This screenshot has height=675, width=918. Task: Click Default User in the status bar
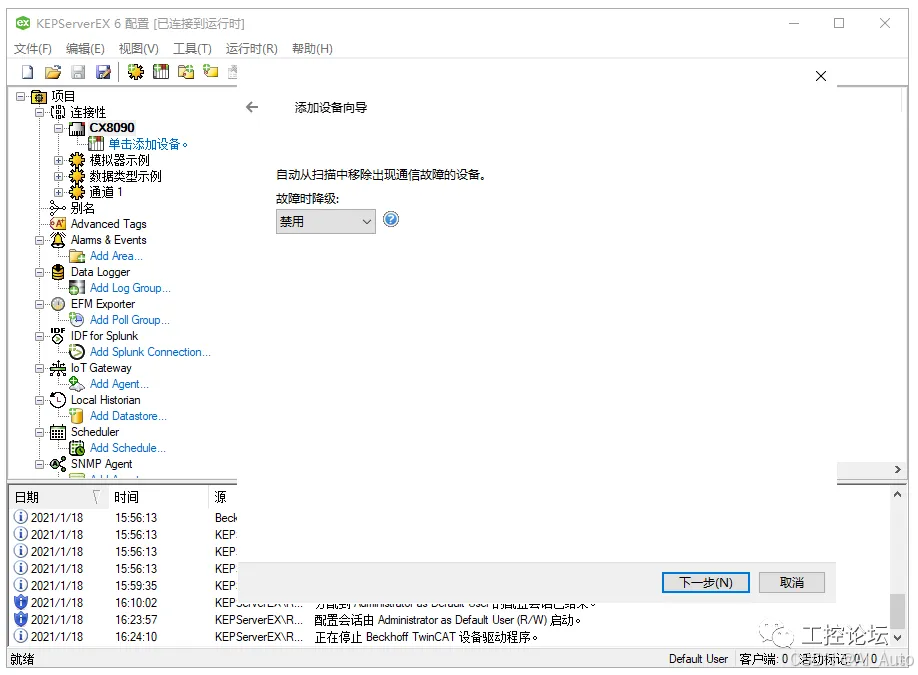(x=698, y=659)
